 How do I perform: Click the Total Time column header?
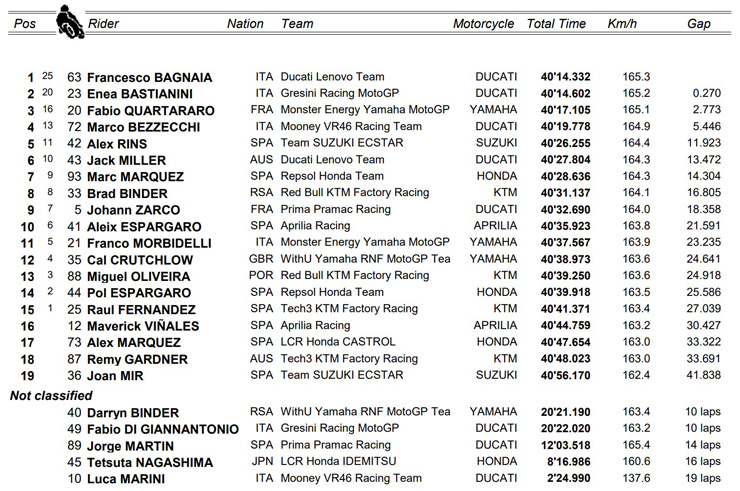(x=556, y=24)
